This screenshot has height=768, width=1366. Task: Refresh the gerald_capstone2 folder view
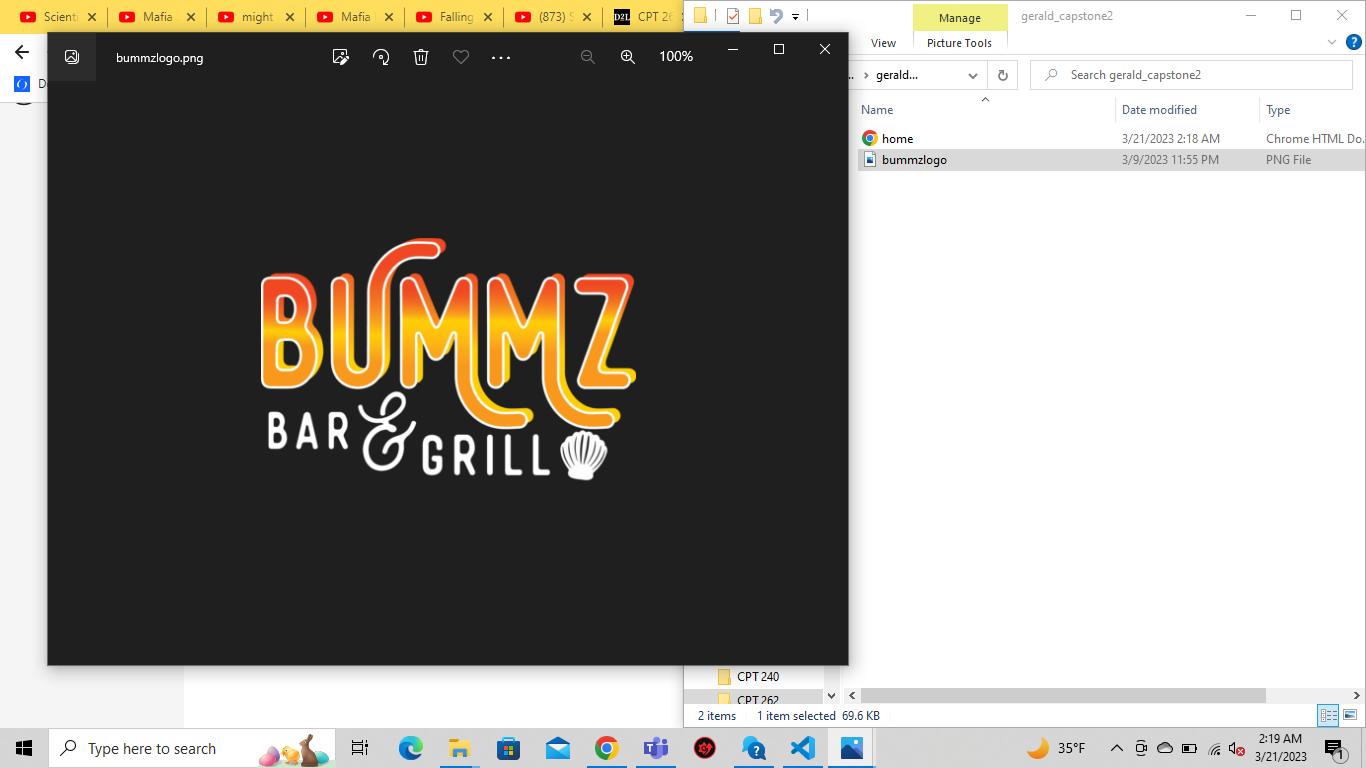point(1003,75)
